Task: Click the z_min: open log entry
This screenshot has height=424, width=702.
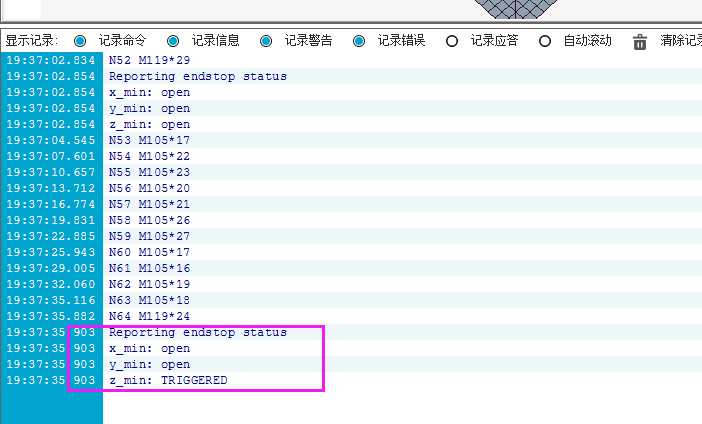Action: 149,124
